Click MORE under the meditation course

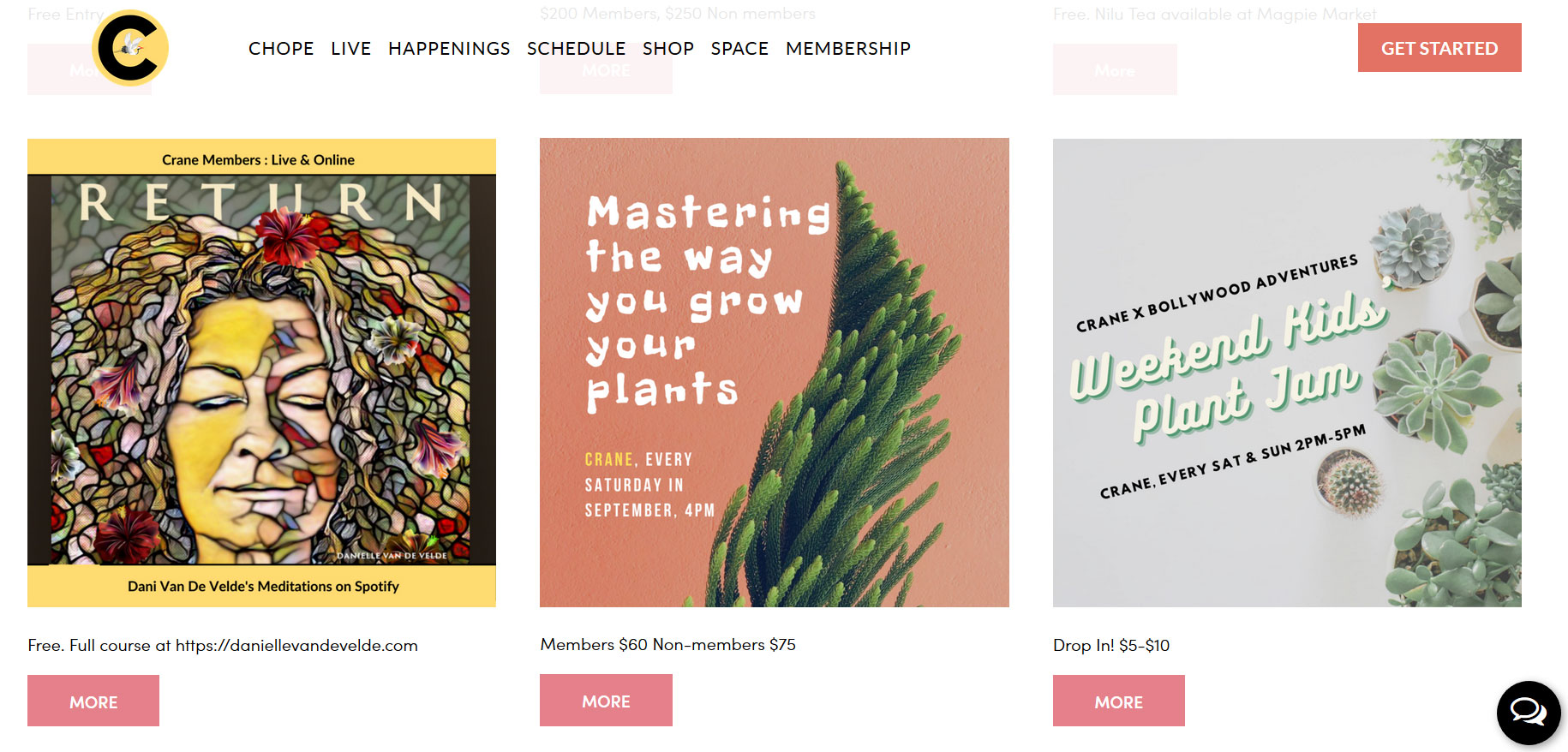point(93,701)
